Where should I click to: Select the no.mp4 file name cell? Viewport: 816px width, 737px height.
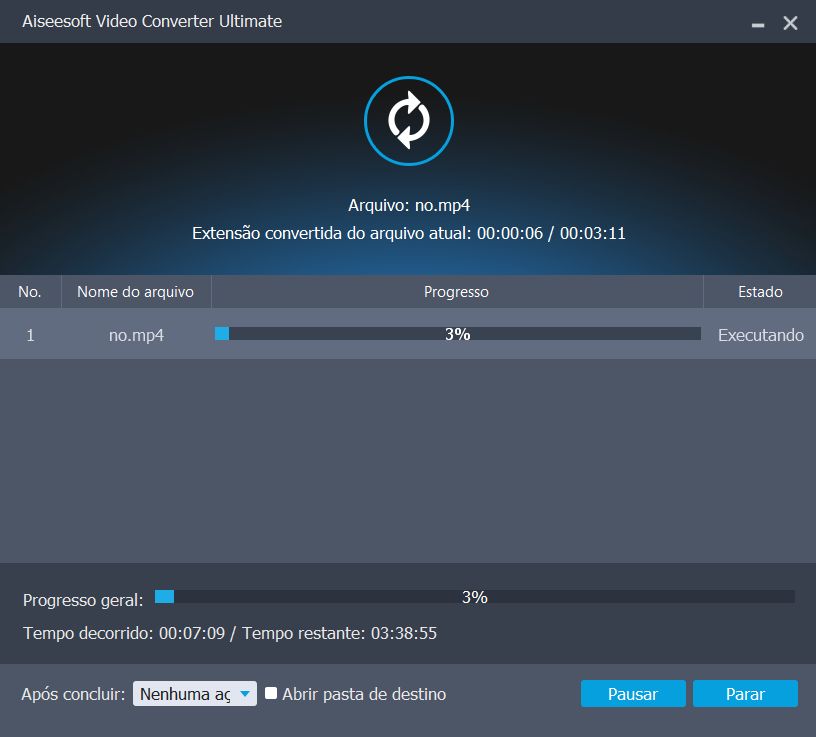point(136,335)
